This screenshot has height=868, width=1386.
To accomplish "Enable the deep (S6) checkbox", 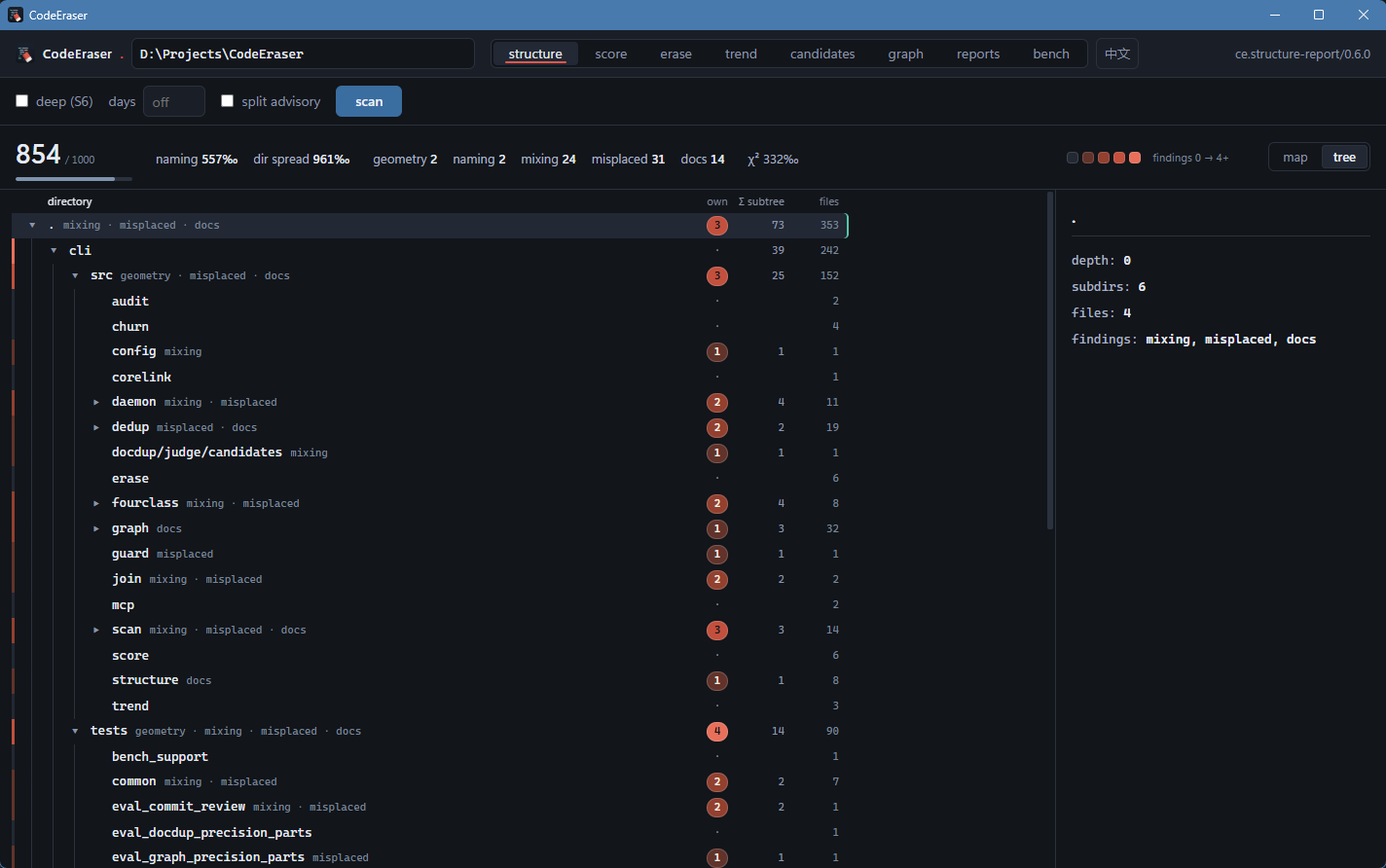I will pos(22,101).
